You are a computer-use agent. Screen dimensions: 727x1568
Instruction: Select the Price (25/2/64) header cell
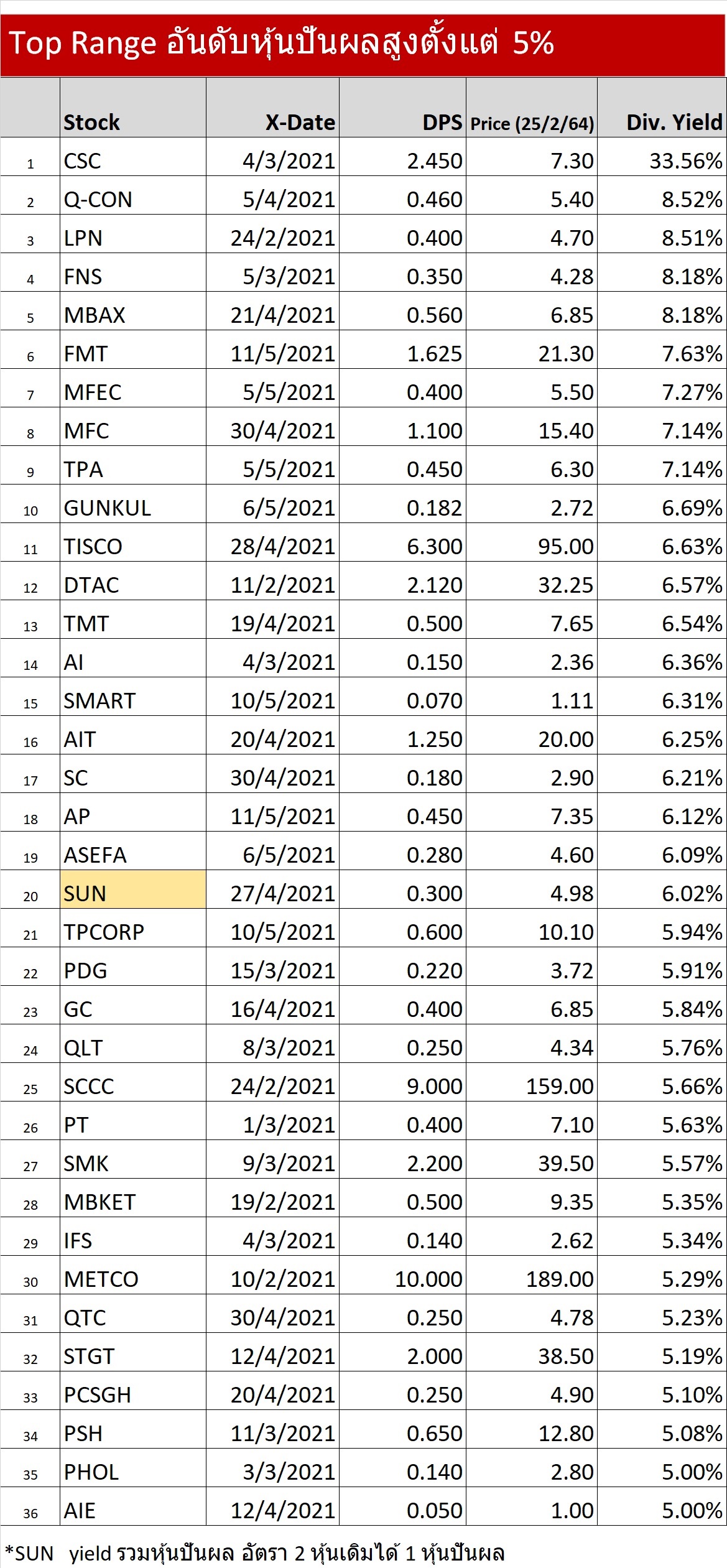pos(532,108)
